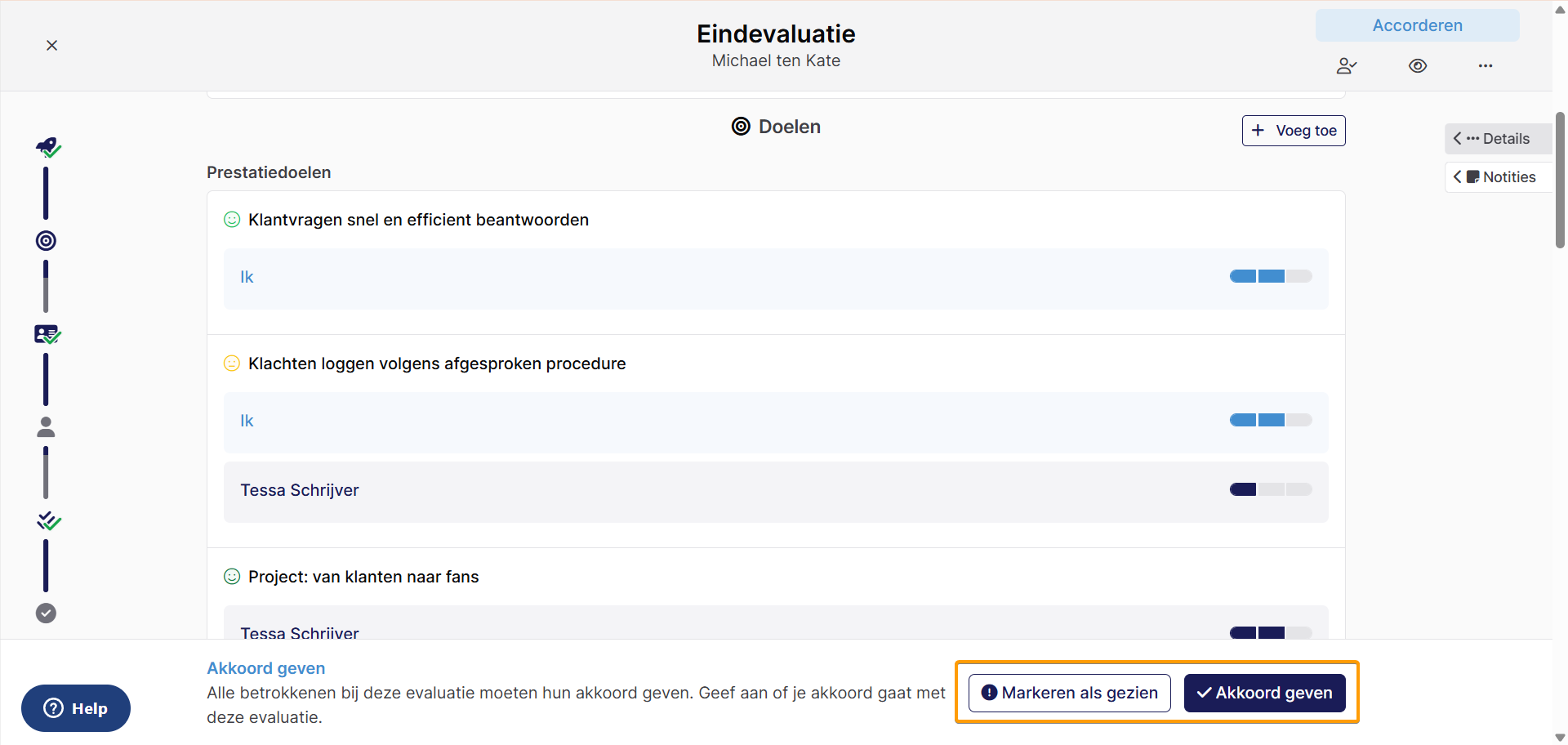
Task: Expand the Notities side panel
Action: (1498, 177)
